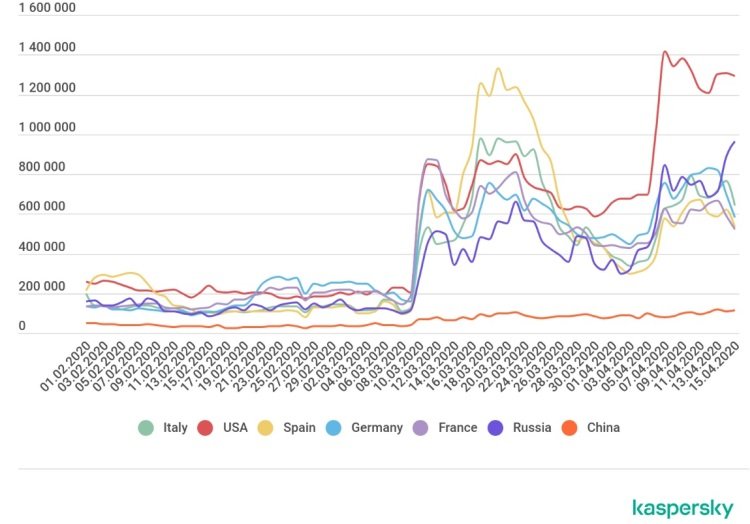Click the China orange legend circle
750x524 pixels.
coord(569,427)
